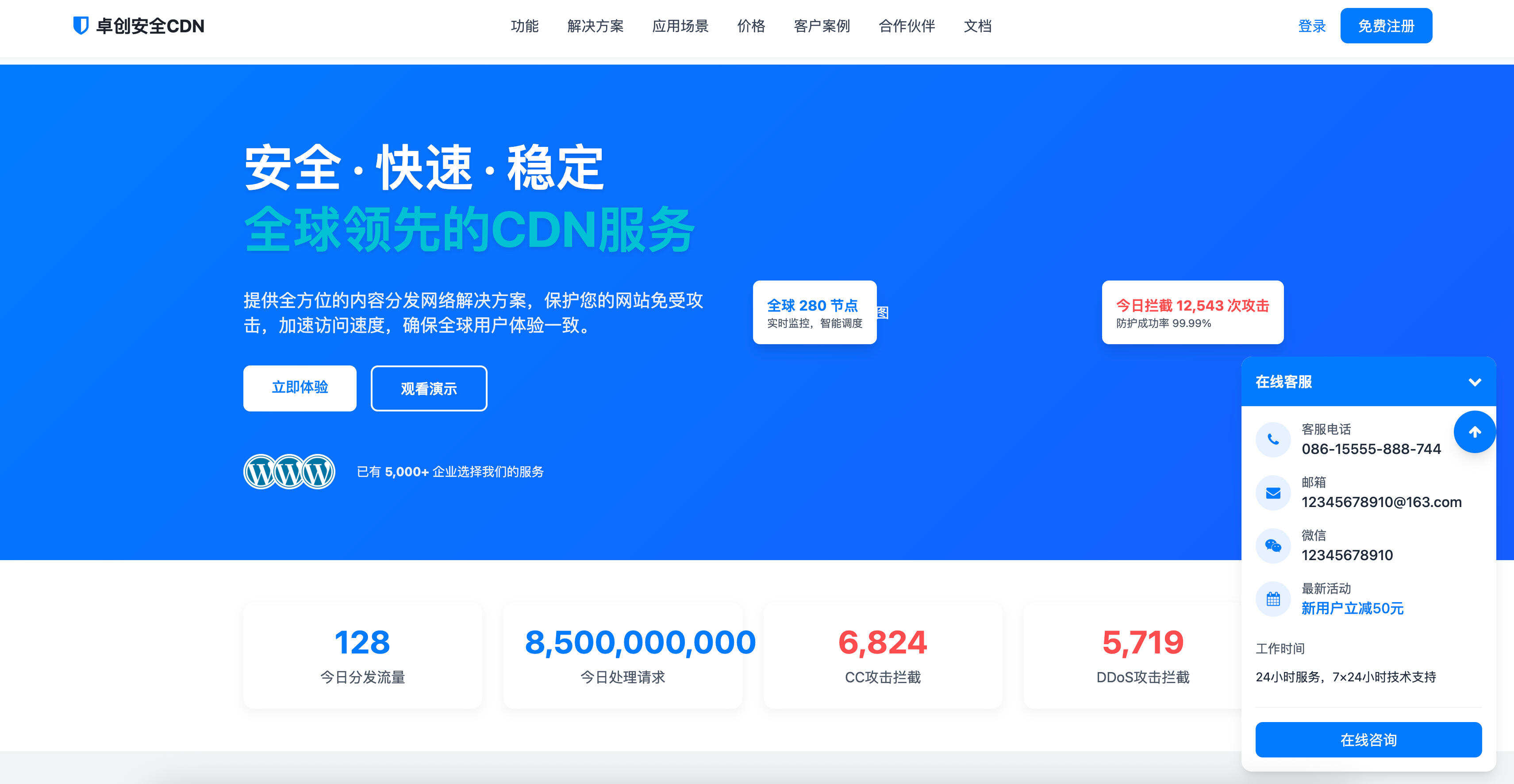Collapse the 在线客服 panel via its chevron
This screenshot has width=1514, height=784.
point(1475,382)
